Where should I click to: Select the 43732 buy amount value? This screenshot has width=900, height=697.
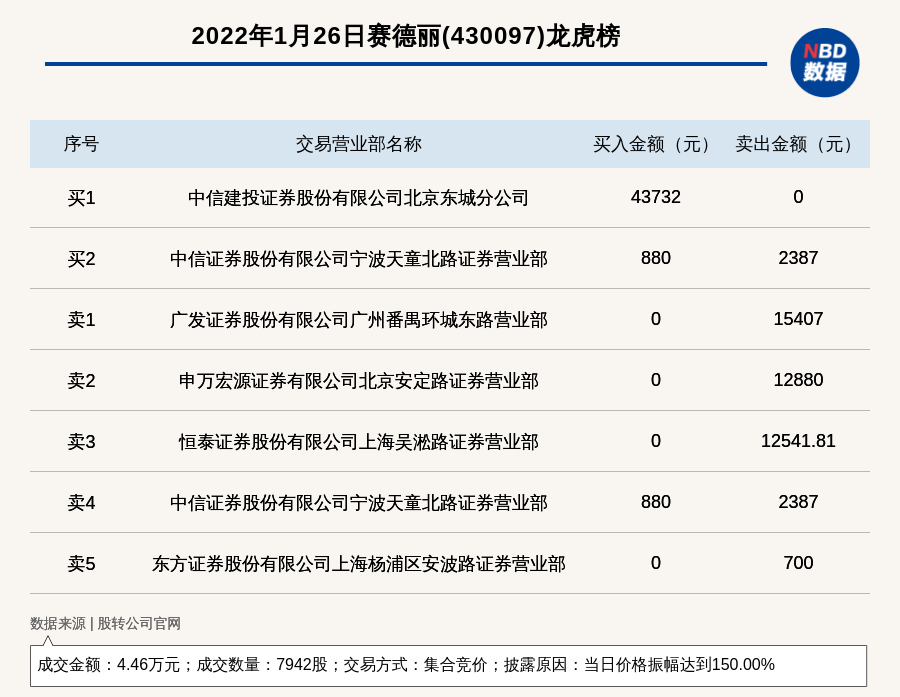655,197
